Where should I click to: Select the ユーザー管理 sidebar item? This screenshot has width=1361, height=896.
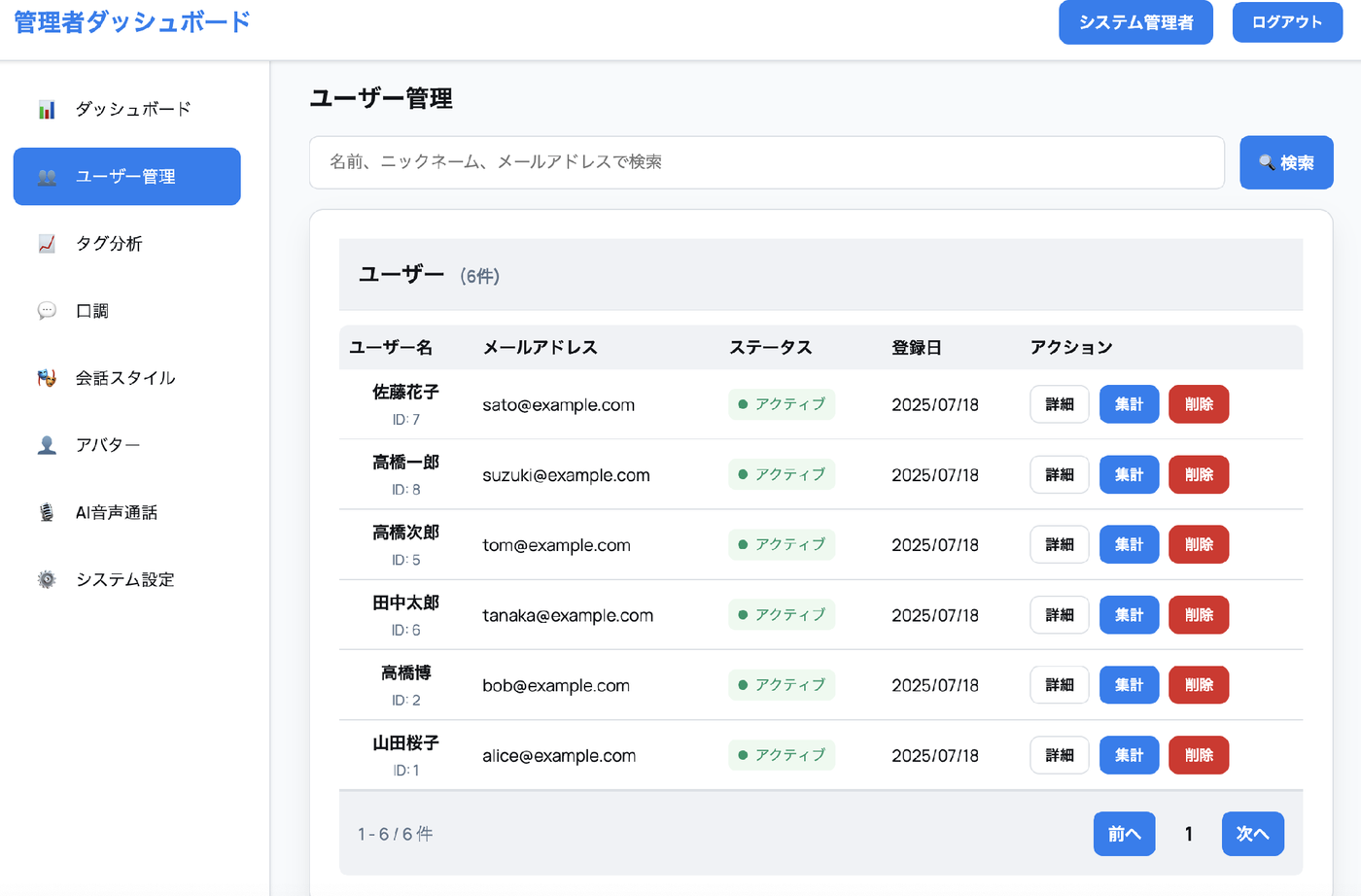[x=127, y=177]
